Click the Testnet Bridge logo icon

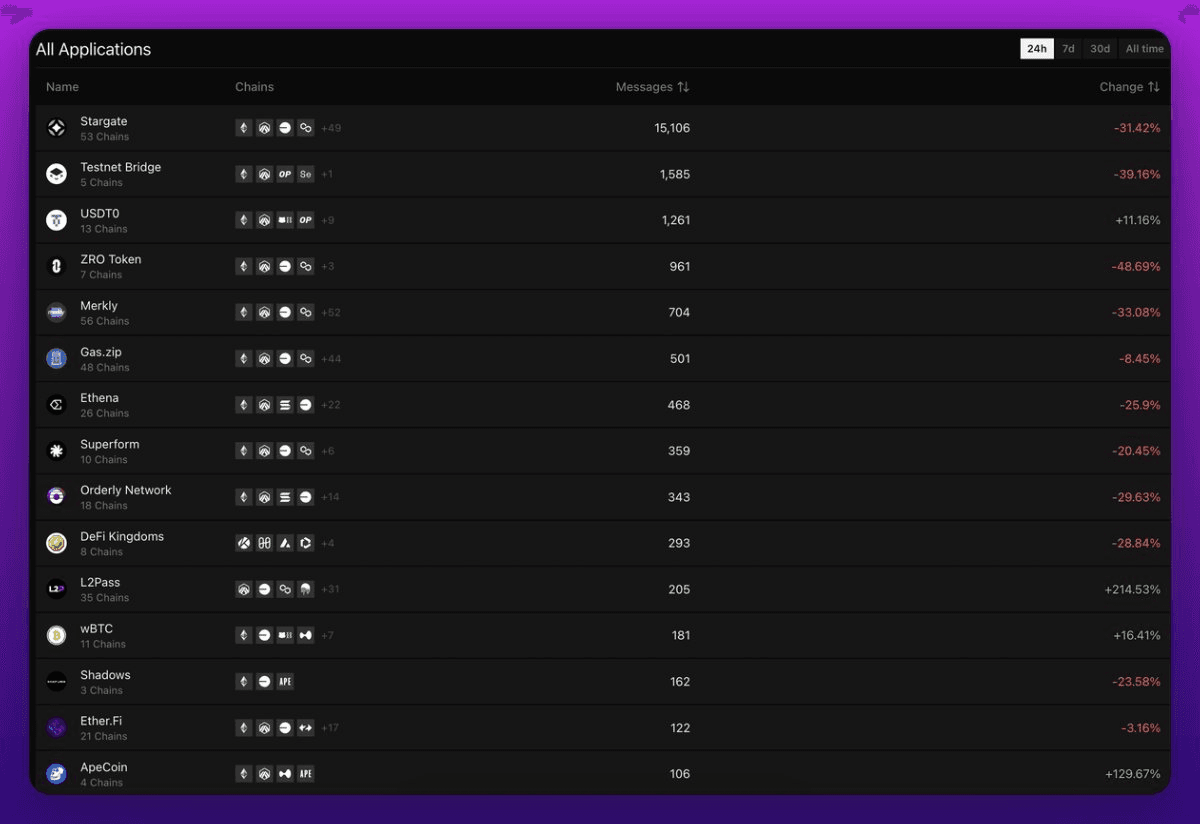56,174
